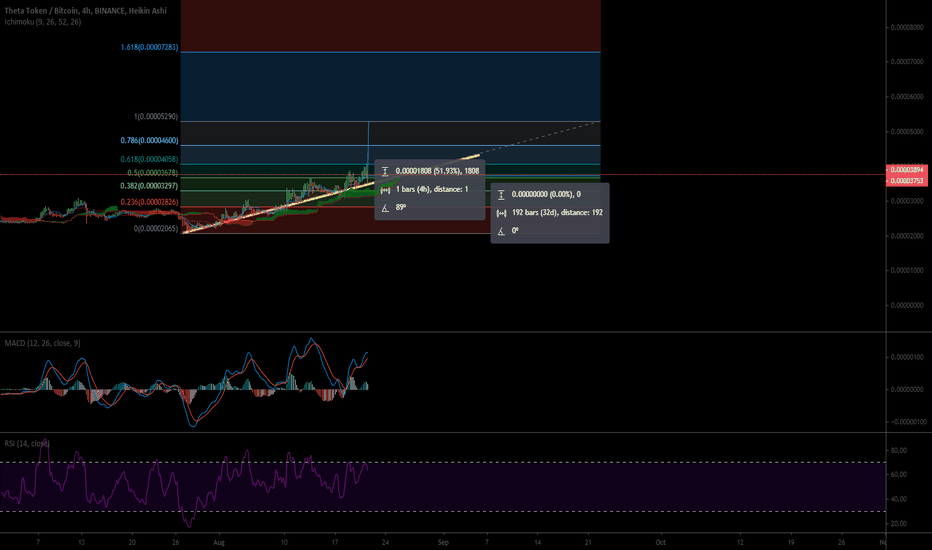Click the 'Sep' marker on the time axis

pyautogui.click(x=443, y=542)
